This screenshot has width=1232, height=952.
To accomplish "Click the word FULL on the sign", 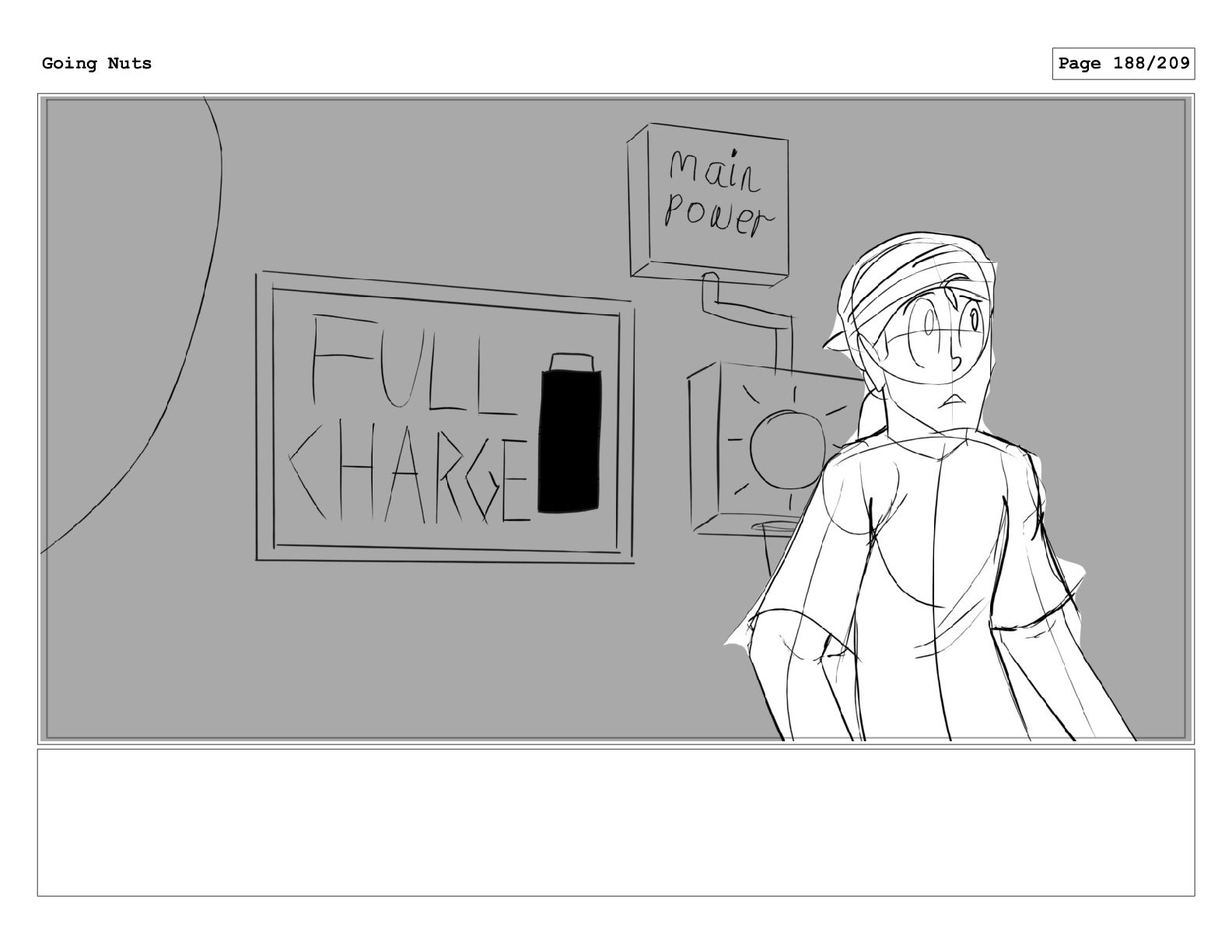I will point(412,363).
